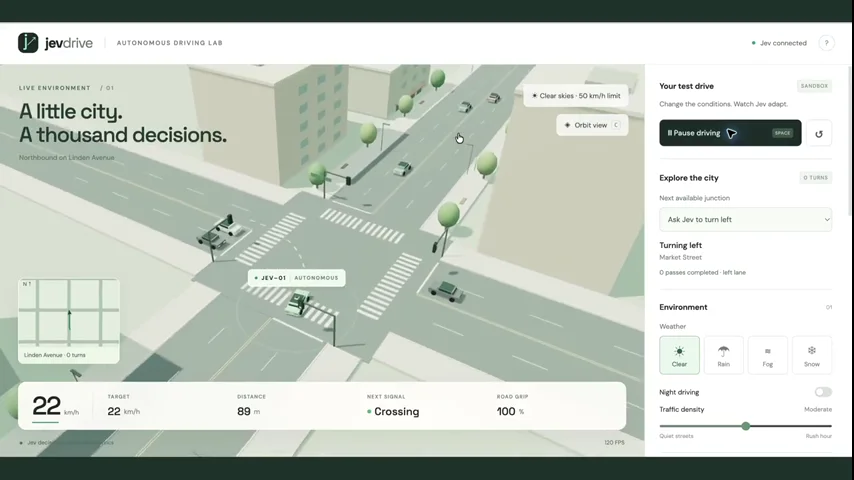
Task: Click the Autonomous Driving Lab header text
Action: [x=169, y=43]
